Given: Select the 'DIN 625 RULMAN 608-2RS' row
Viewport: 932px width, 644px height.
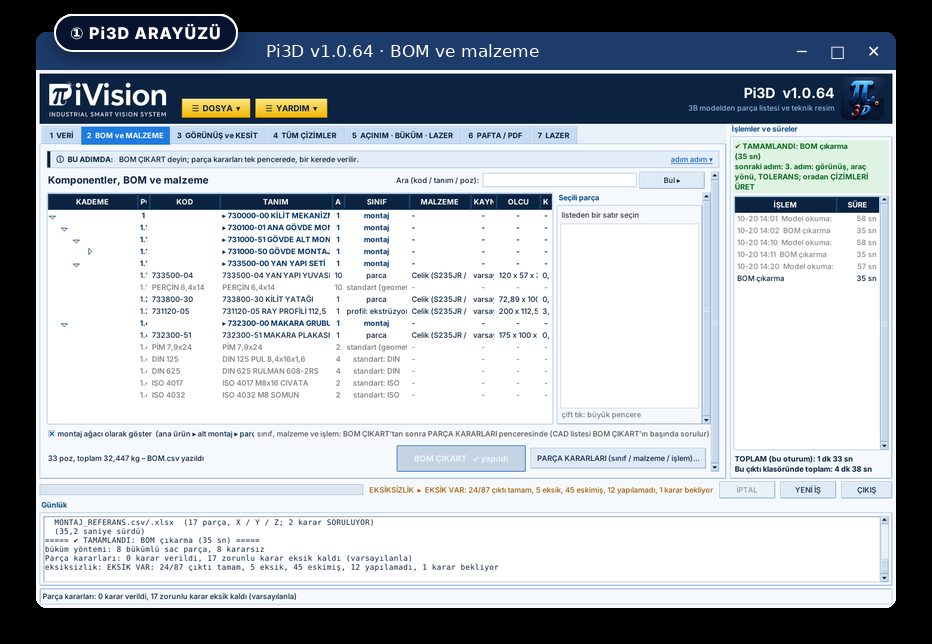Looking at the screenshot, I should click(299, 371).
